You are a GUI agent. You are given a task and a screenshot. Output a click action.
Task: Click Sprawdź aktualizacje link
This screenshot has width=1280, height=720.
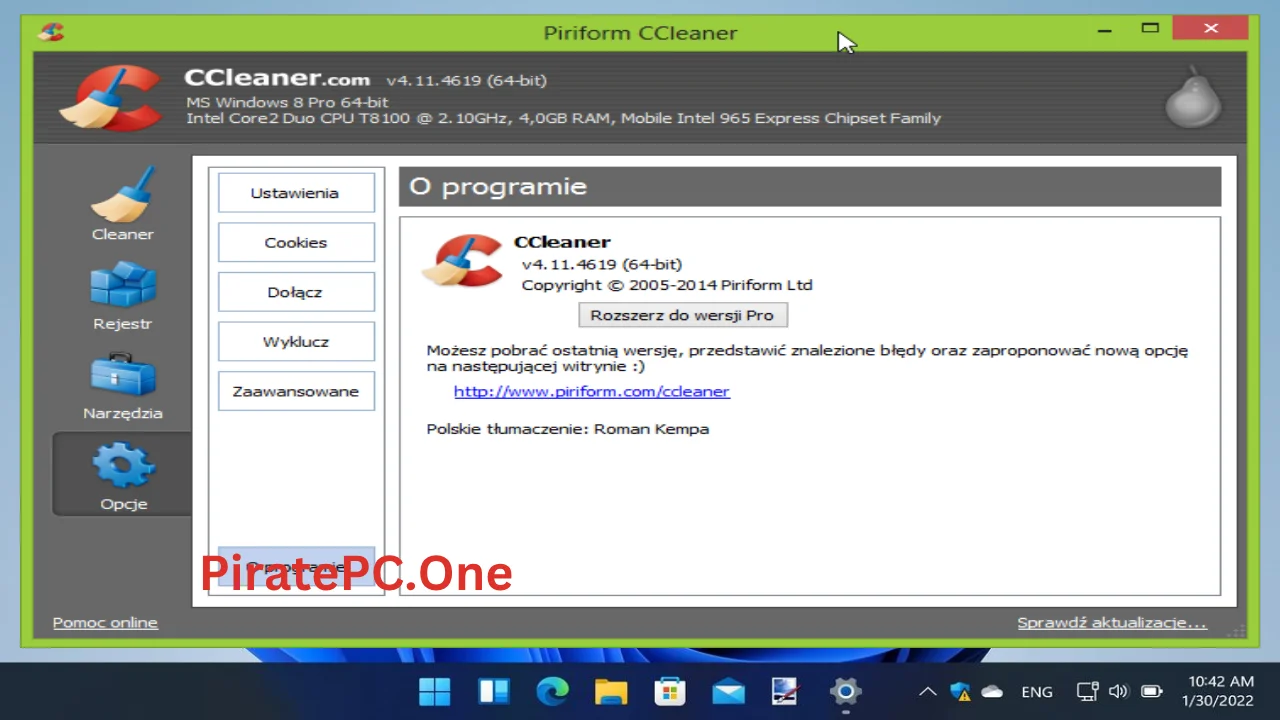tap(1112, 622)
